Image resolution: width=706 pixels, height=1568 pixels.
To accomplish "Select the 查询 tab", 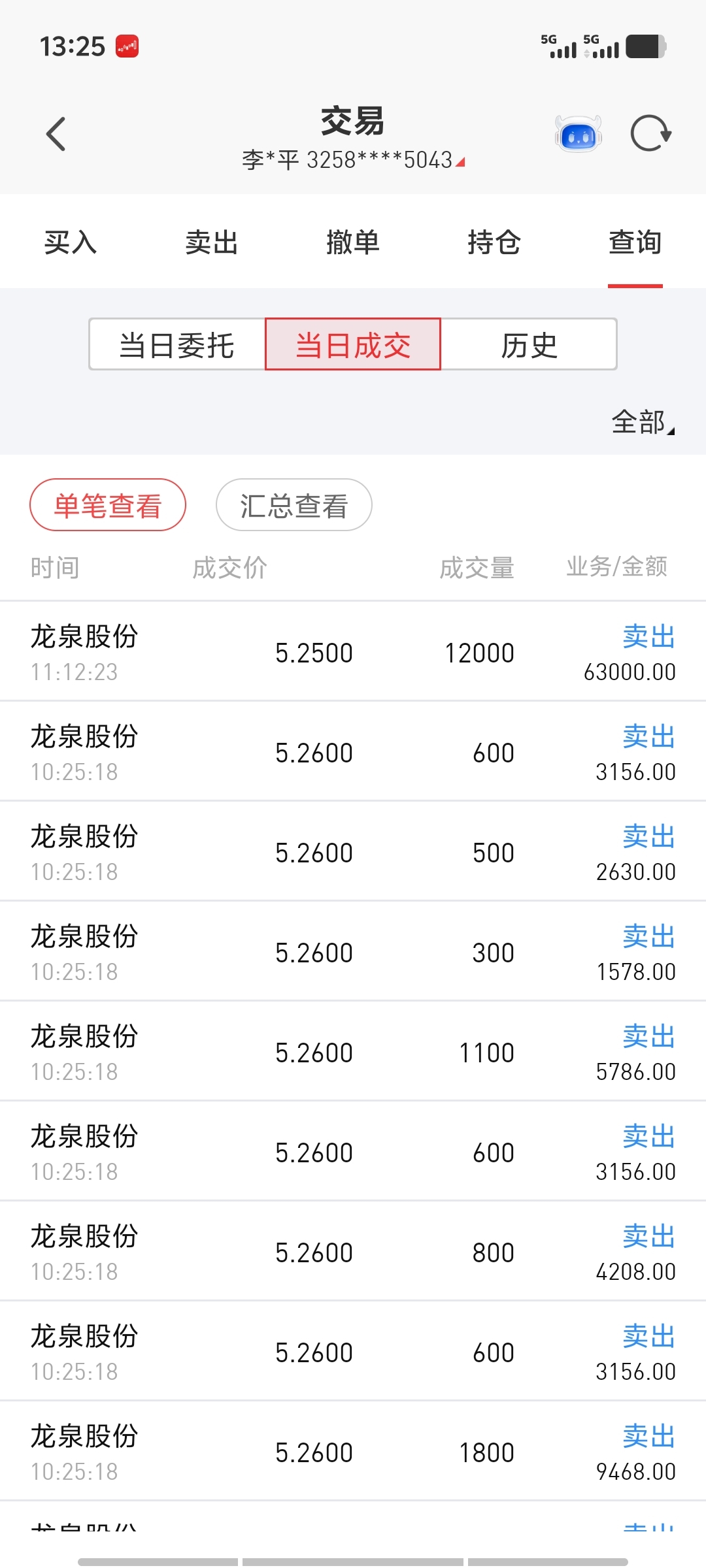I will (x=635, y=242).
